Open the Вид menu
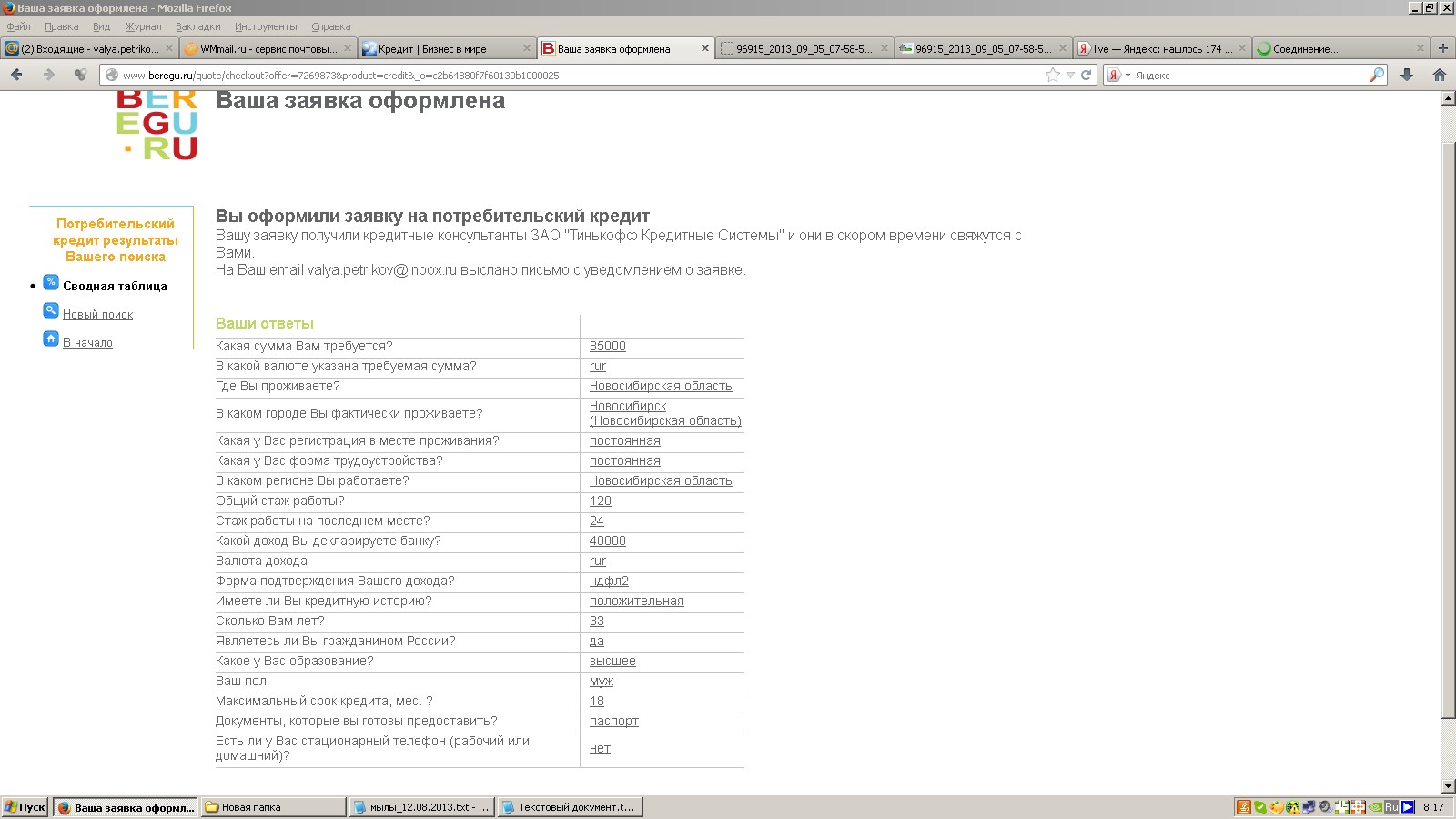This screenshot has width=1456, height=819. [x=101, y=26]
